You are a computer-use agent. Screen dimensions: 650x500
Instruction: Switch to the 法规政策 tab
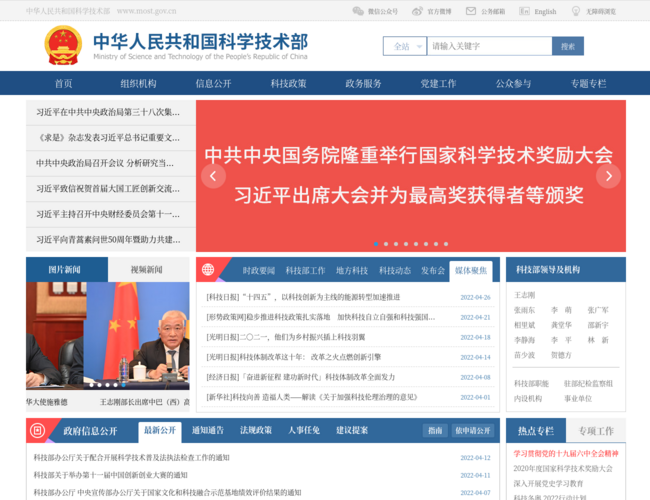click(x=256, y=430)
